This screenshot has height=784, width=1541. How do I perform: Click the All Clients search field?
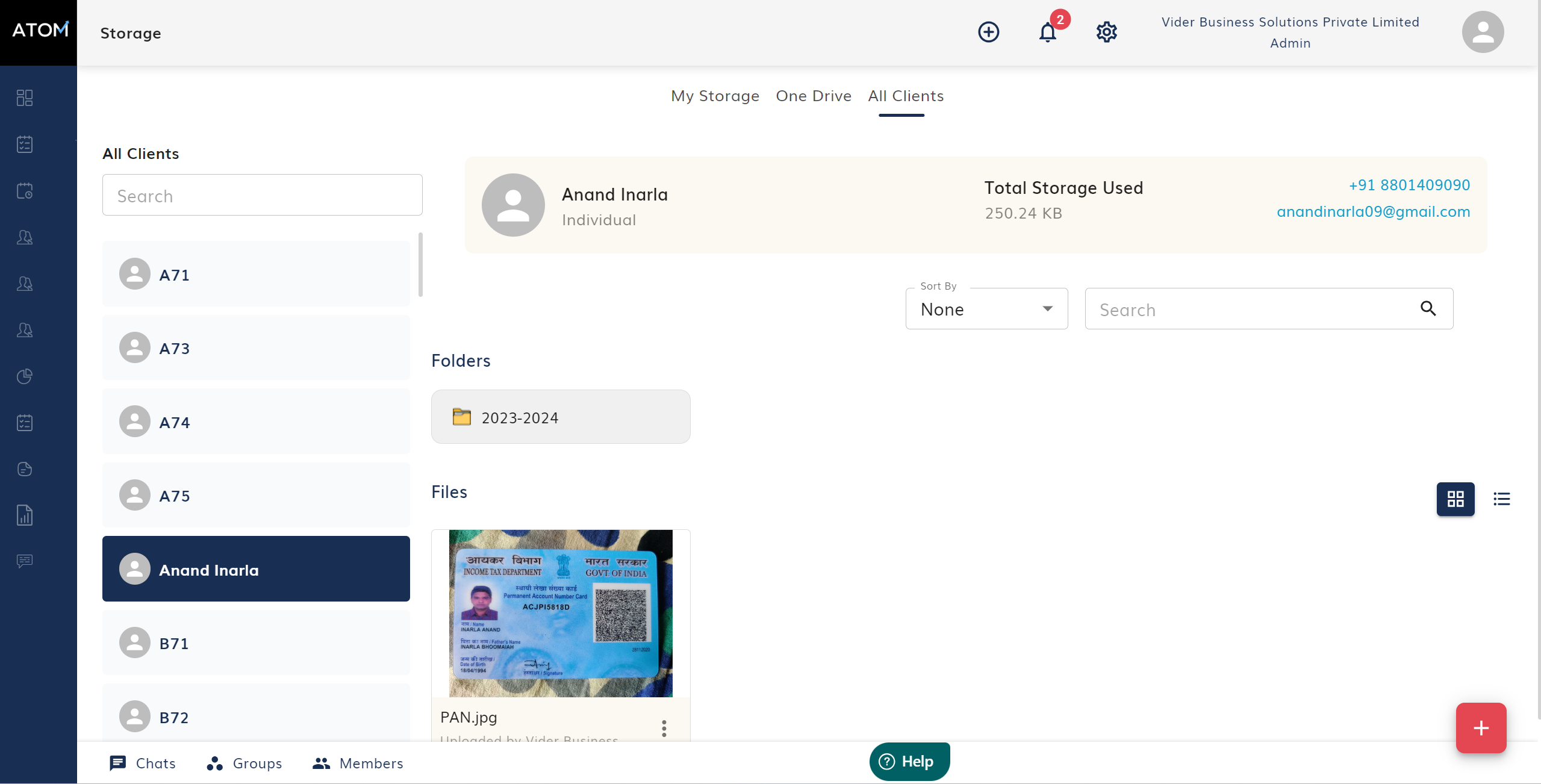[262, 195]
